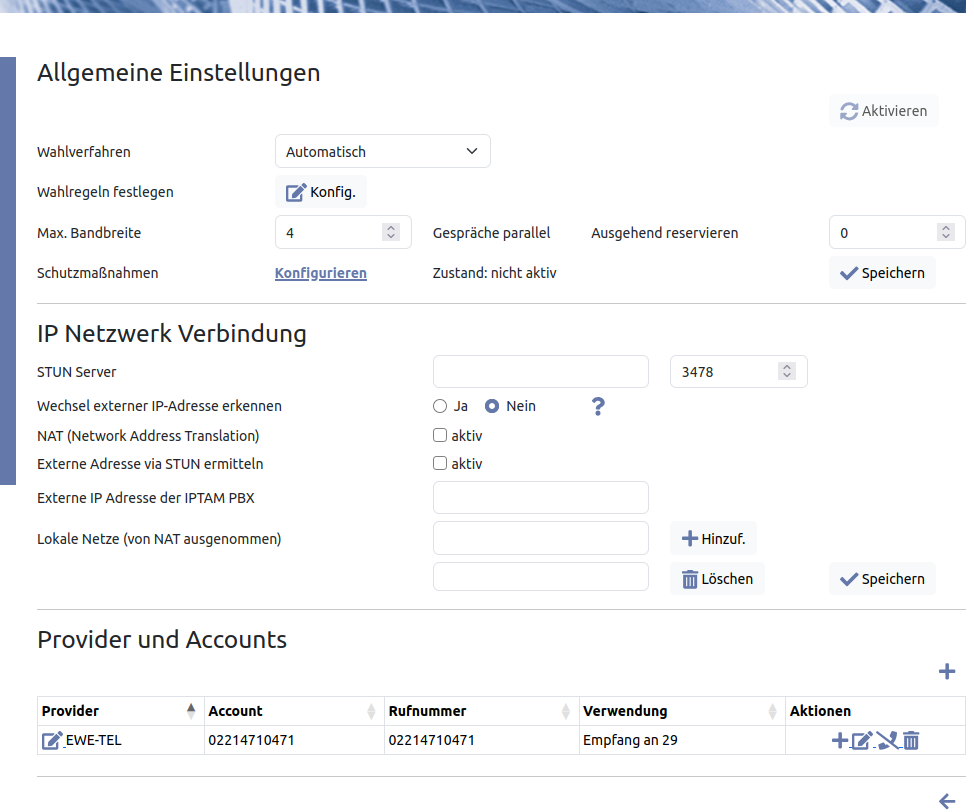The height and width of the screenshot is (812, 974).
Task: Select the Ja radio button
Action: click(x=440, y=406)
